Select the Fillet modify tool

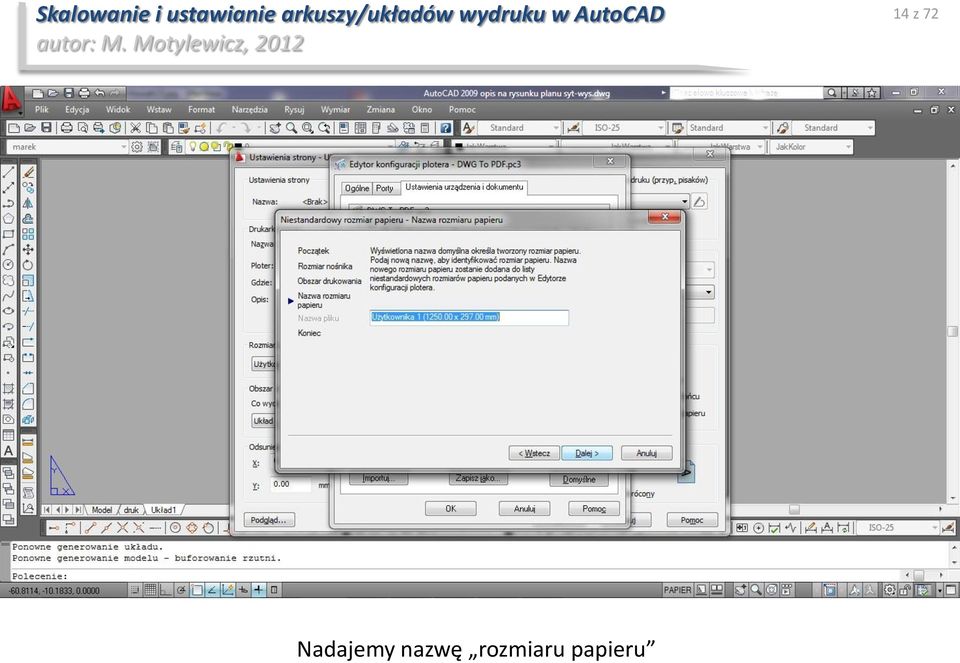click(28, 403)
